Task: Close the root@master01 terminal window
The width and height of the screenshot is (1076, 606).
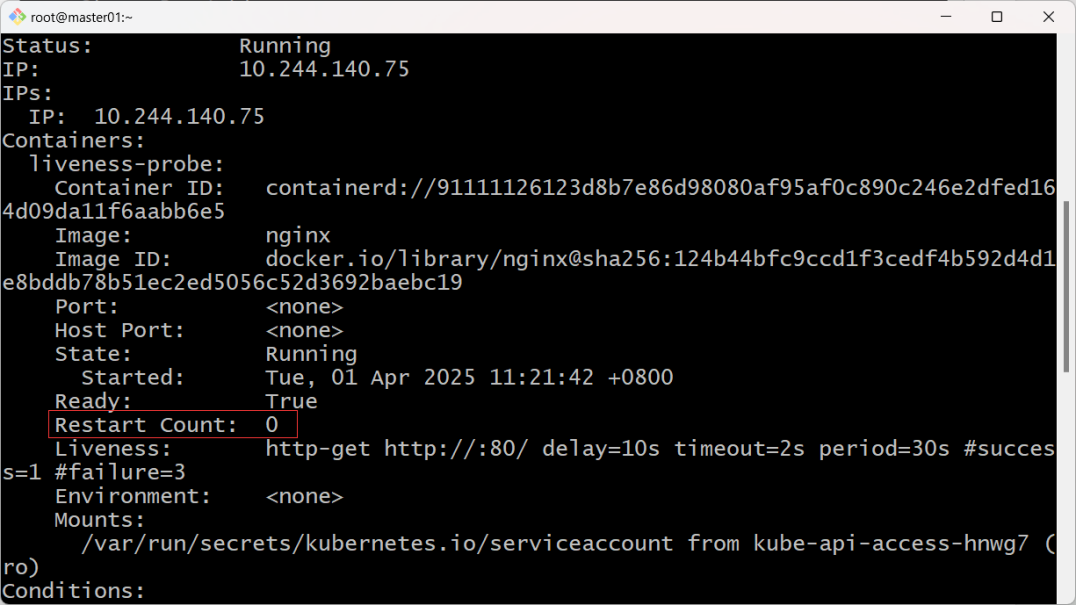Action: click(x=1049, y=16)
